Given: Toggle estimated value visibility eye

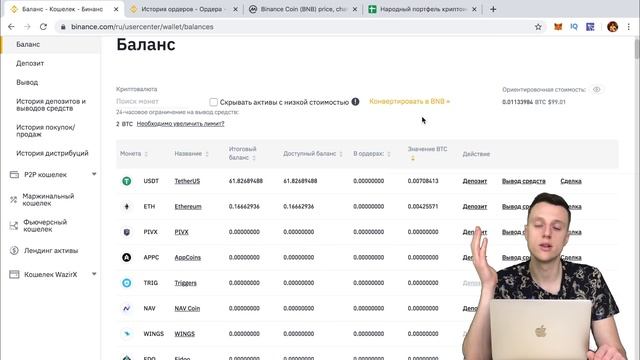Looking at the screenshot, I should pos(596,89).
